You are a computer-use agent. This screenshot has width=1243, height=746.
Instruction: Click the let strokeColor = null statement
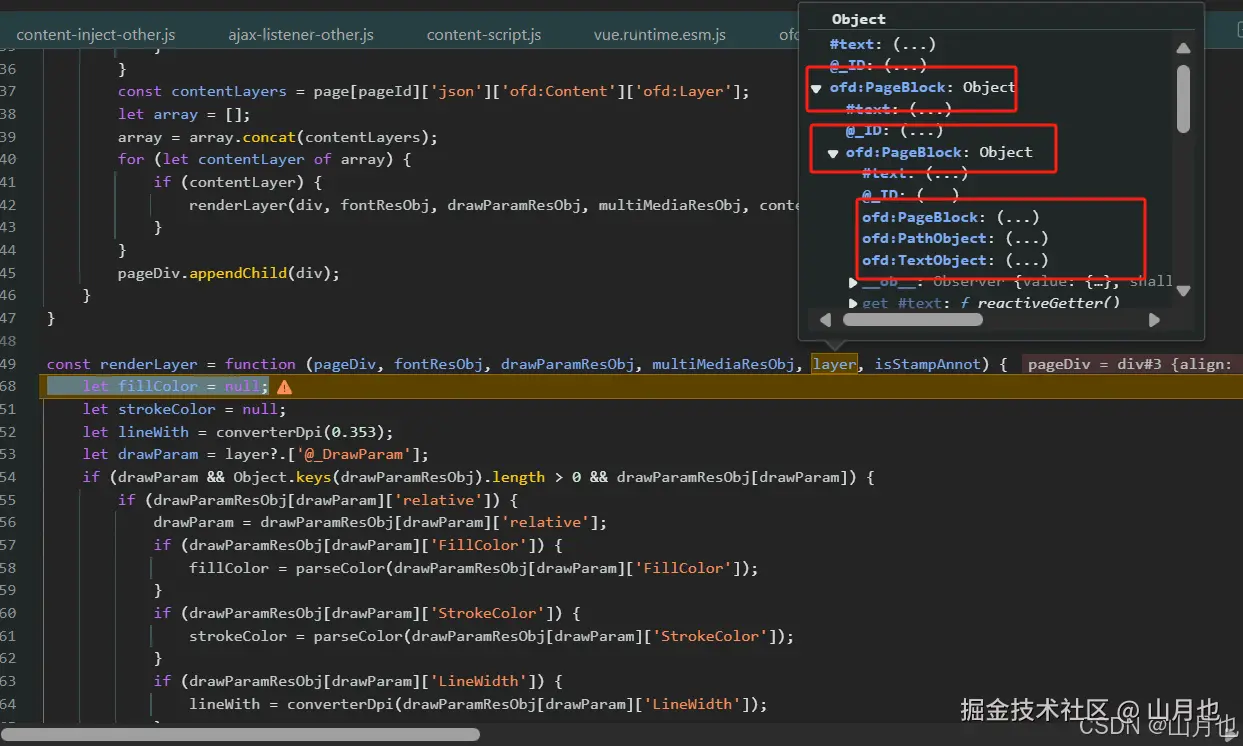[184, 409]
